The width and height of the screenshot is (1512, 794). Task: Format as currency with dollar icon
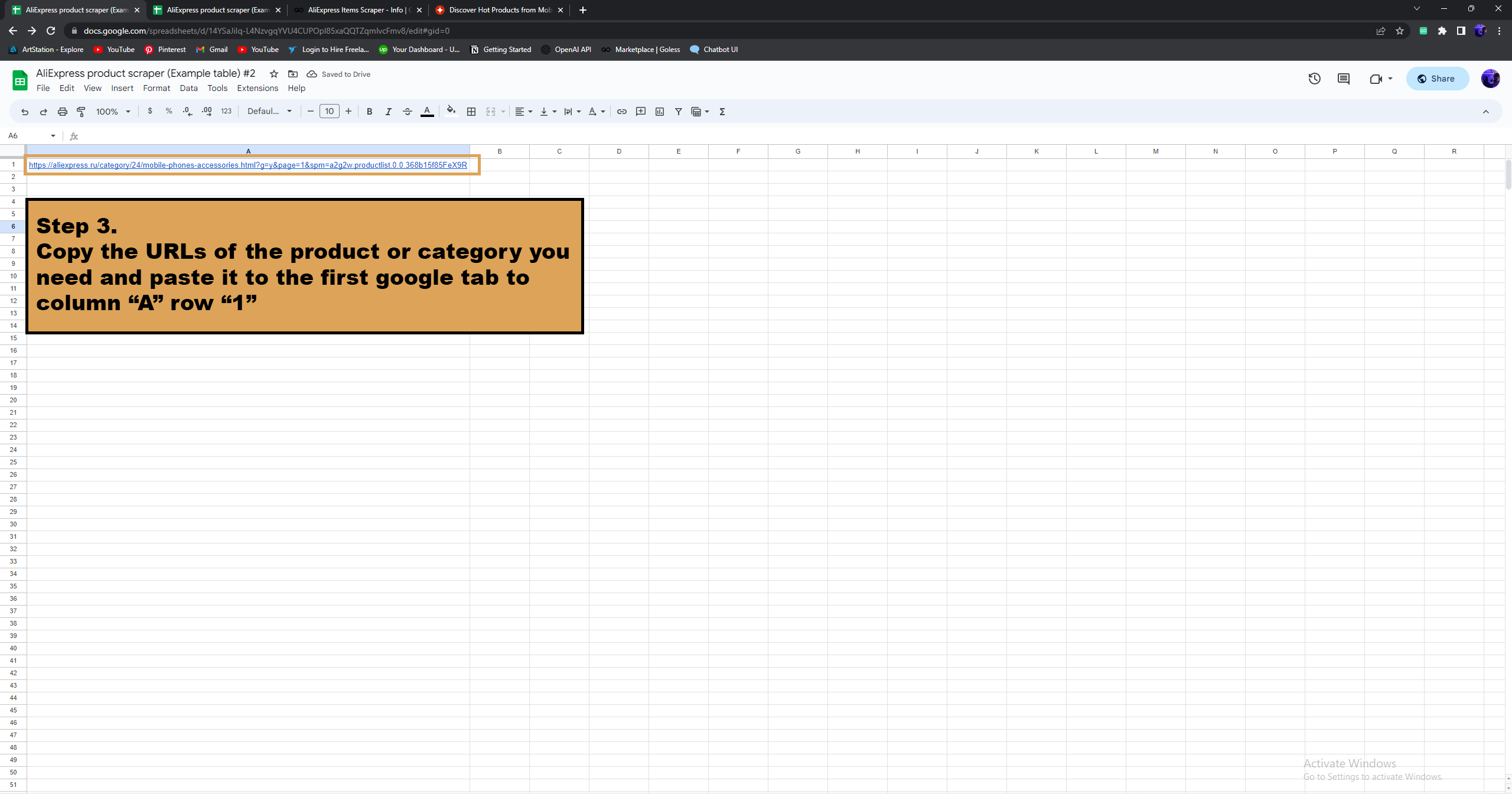point(150,111)
